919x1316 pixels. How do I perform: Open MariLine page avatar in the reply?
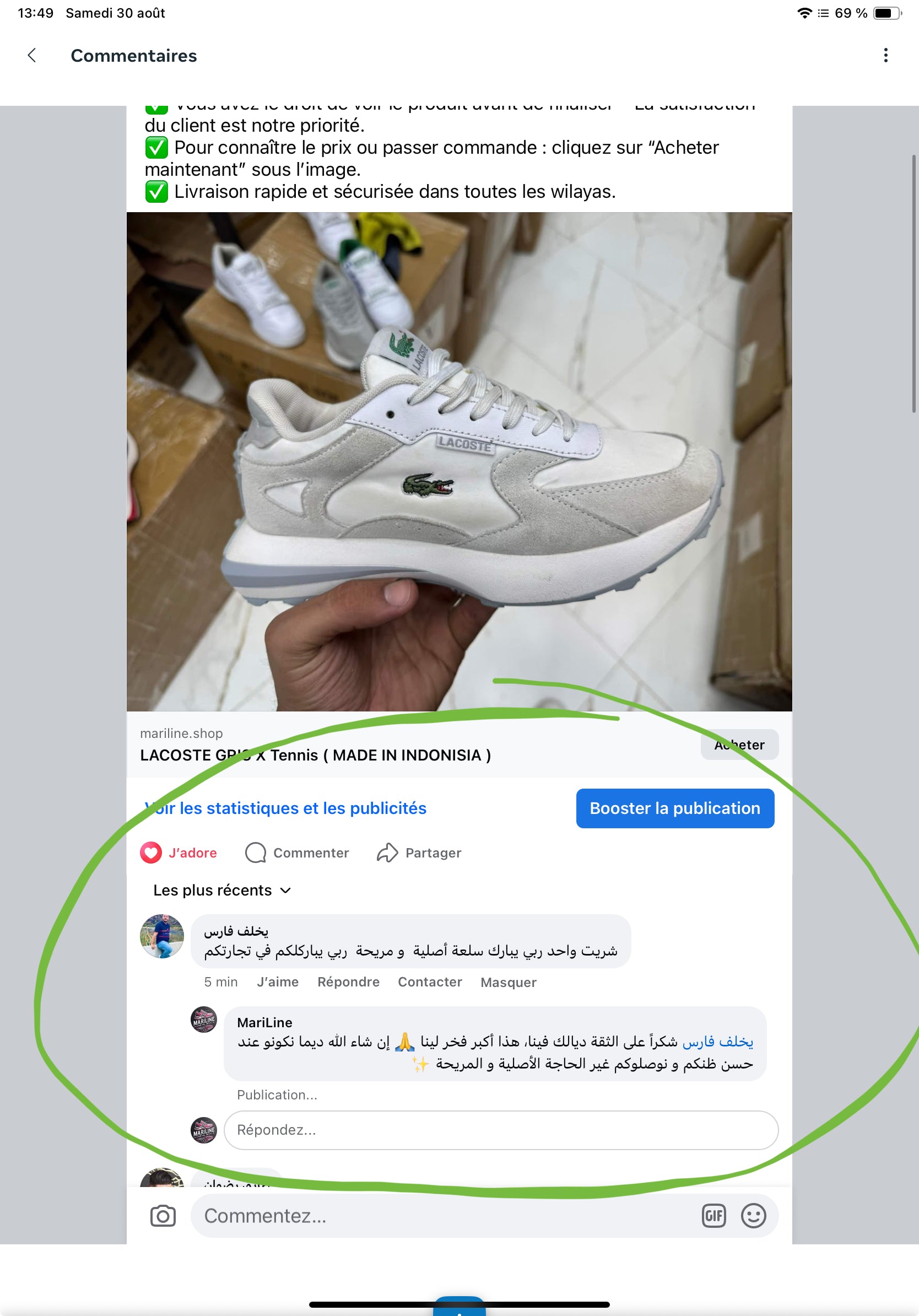tap(203, 1020)
